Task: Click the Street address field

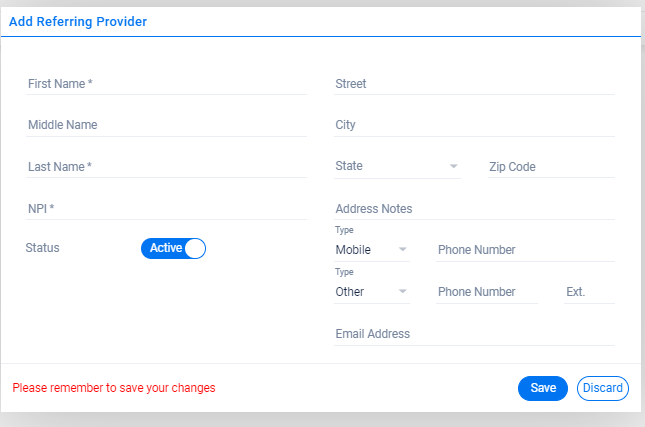Action: click(474, 84)
